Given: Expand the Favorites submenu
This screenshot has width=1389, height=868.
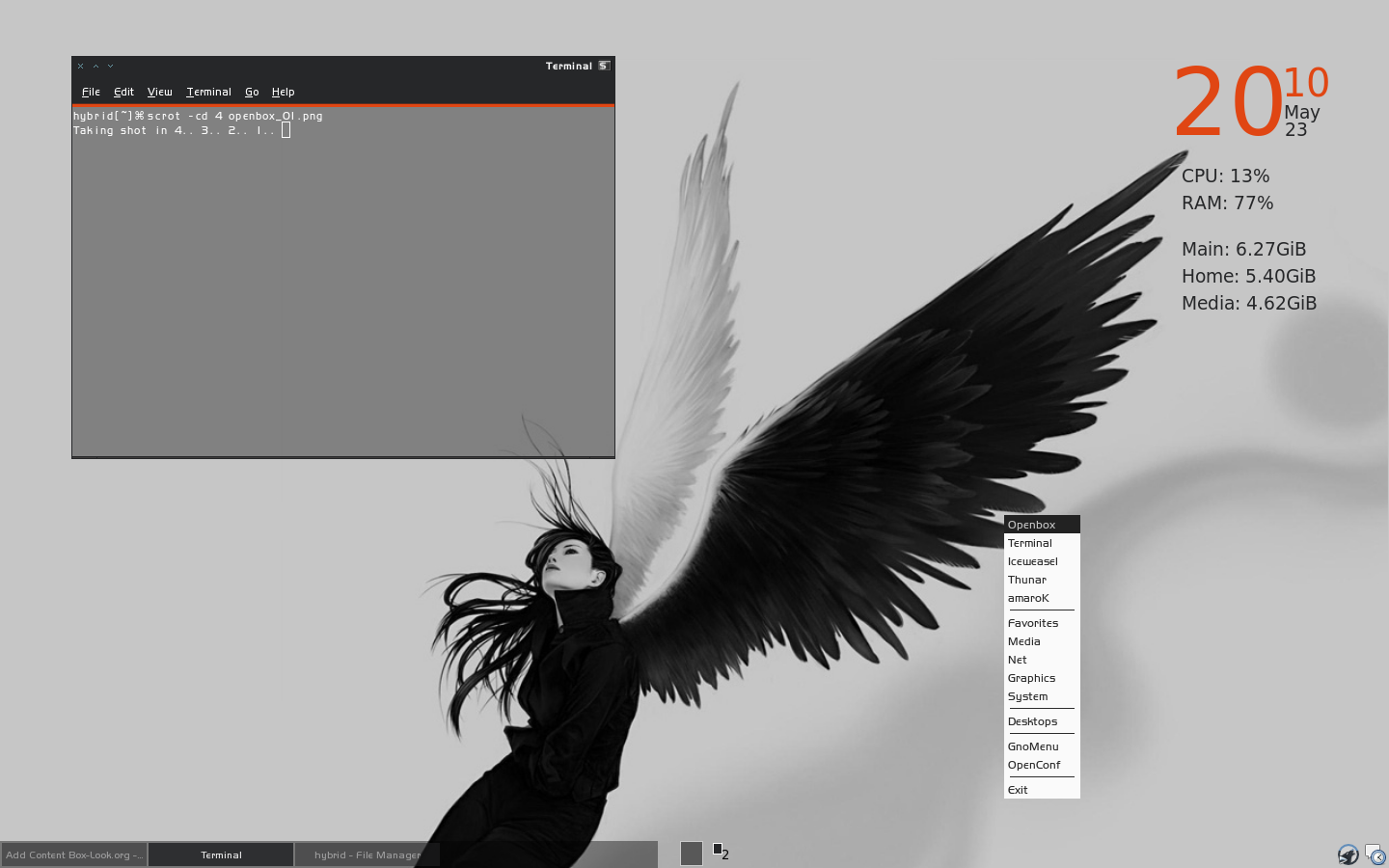Looking at the screenshot, I should tap(1042, 623).
